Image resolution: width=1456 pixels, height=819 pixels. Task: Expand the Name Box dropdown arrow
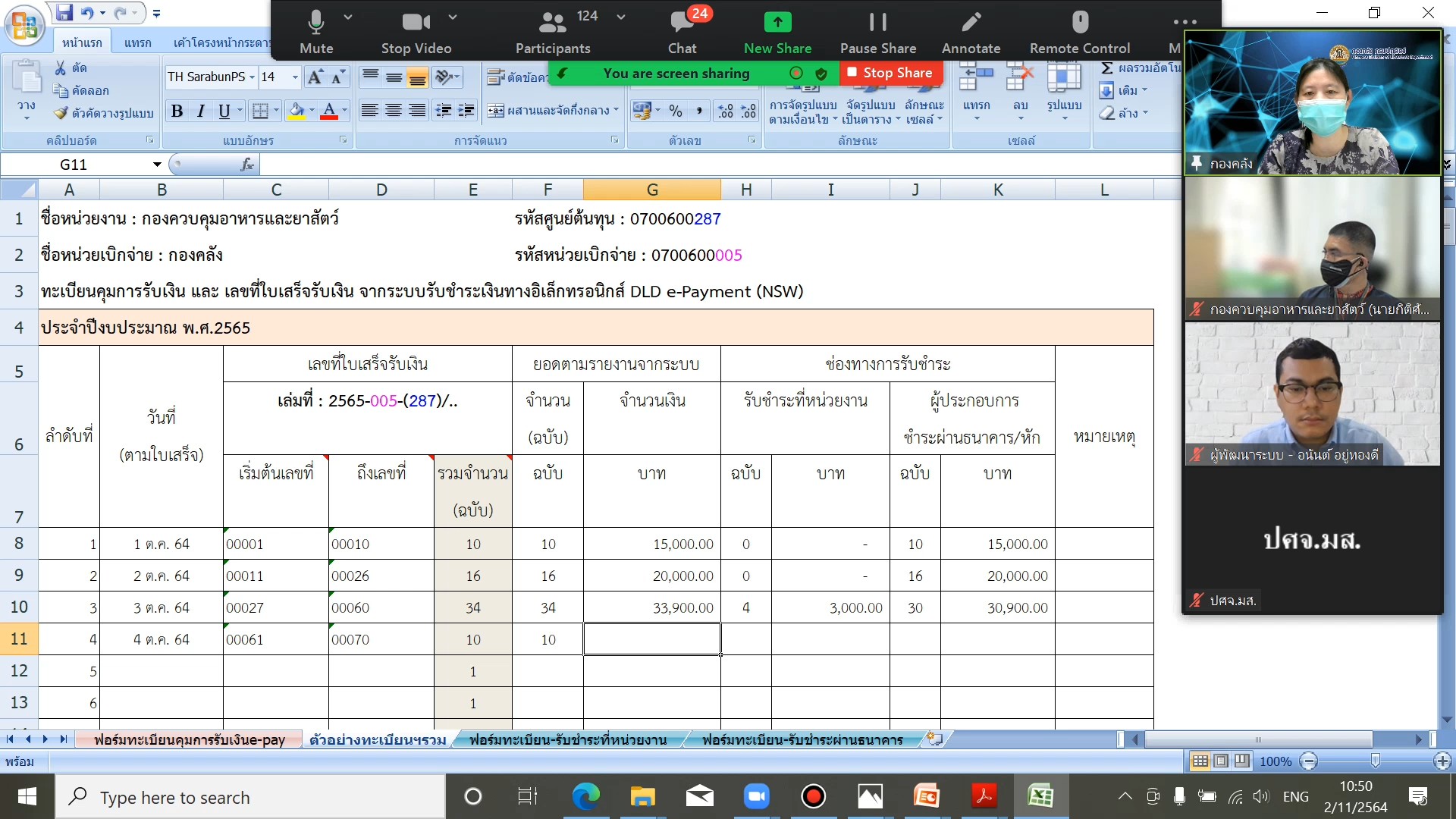(x=156, y=165)
